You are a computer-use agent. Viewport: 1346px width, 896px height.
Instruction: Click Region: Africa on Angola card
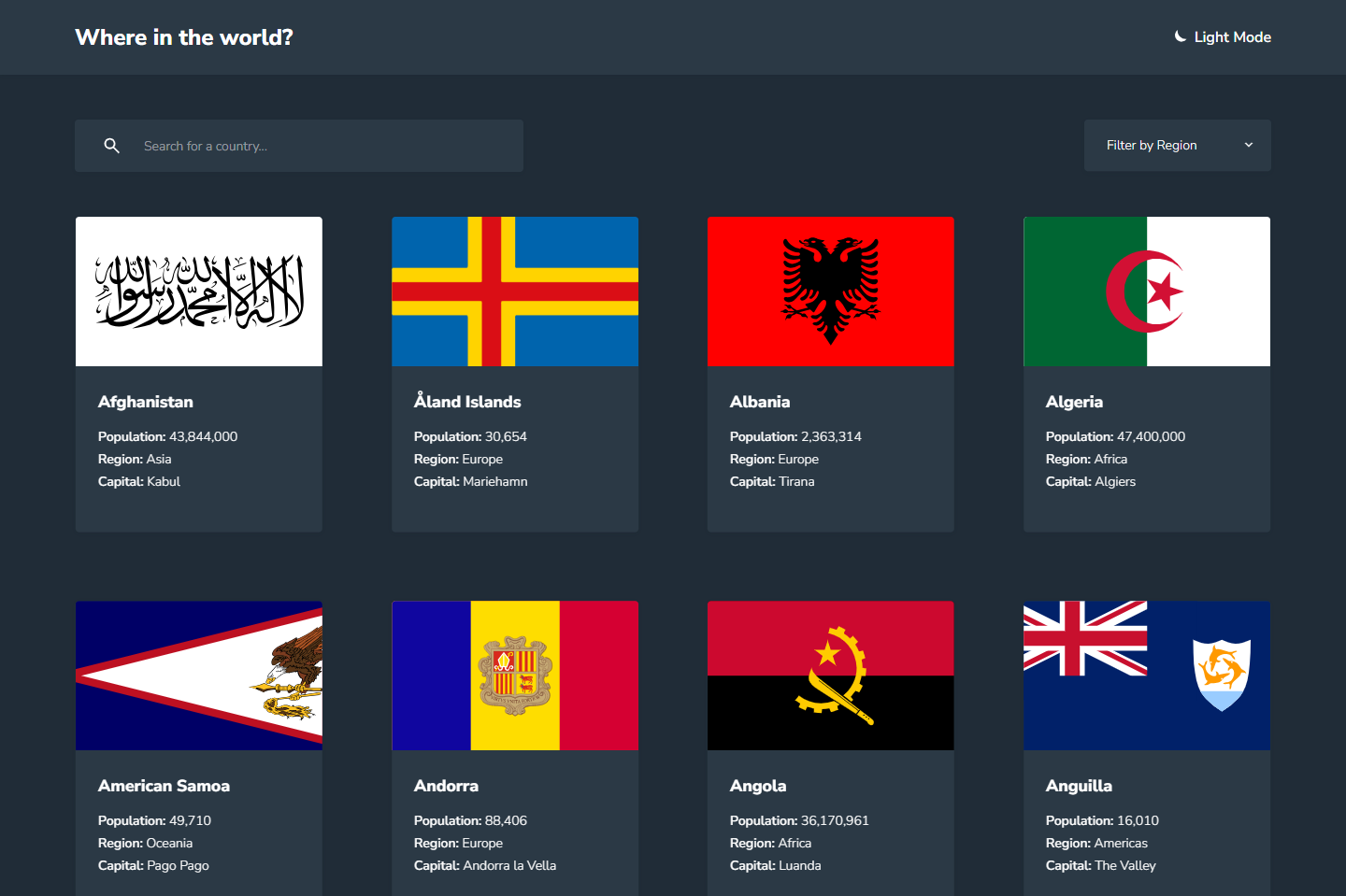[770, 843]
